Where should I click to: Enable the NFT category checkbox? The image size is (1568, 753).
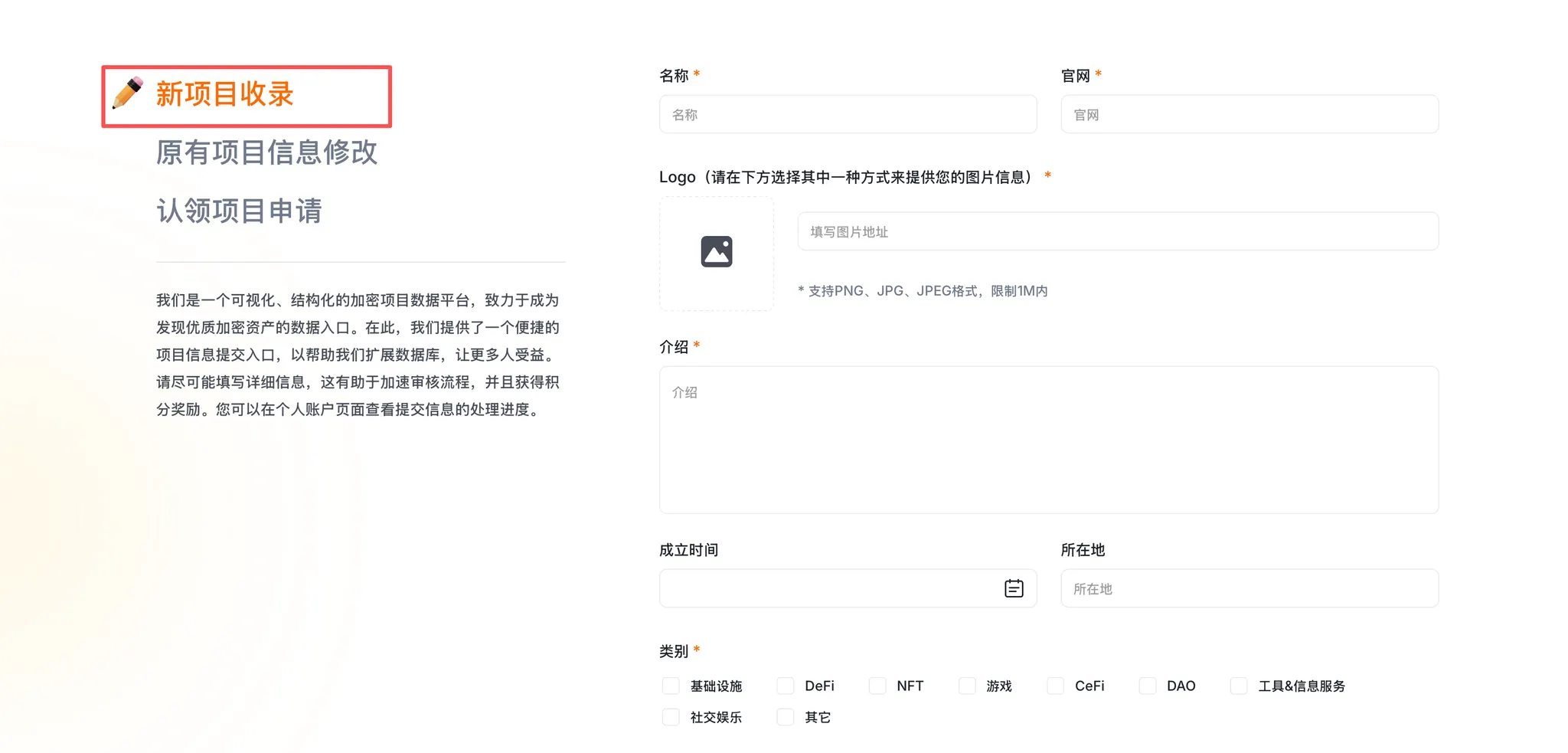tap(877, 686)
